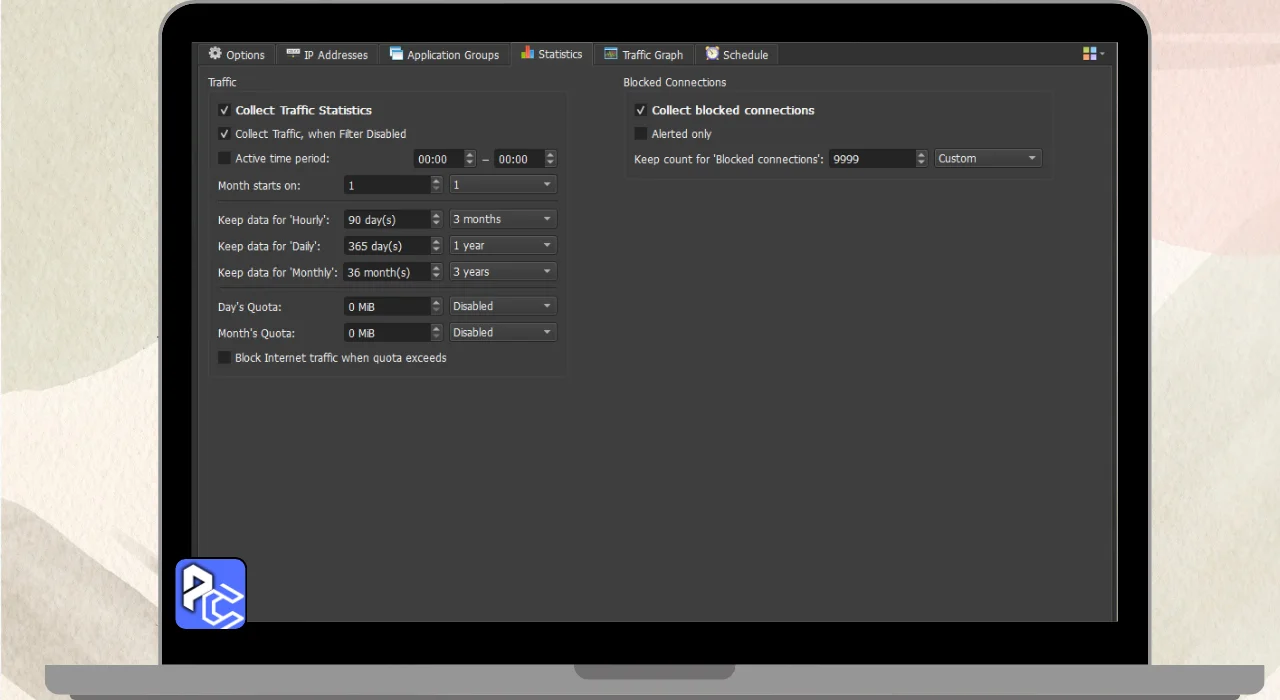
Task: Open the Custom blocked connections dropdown
Action: tap(988, 158)
